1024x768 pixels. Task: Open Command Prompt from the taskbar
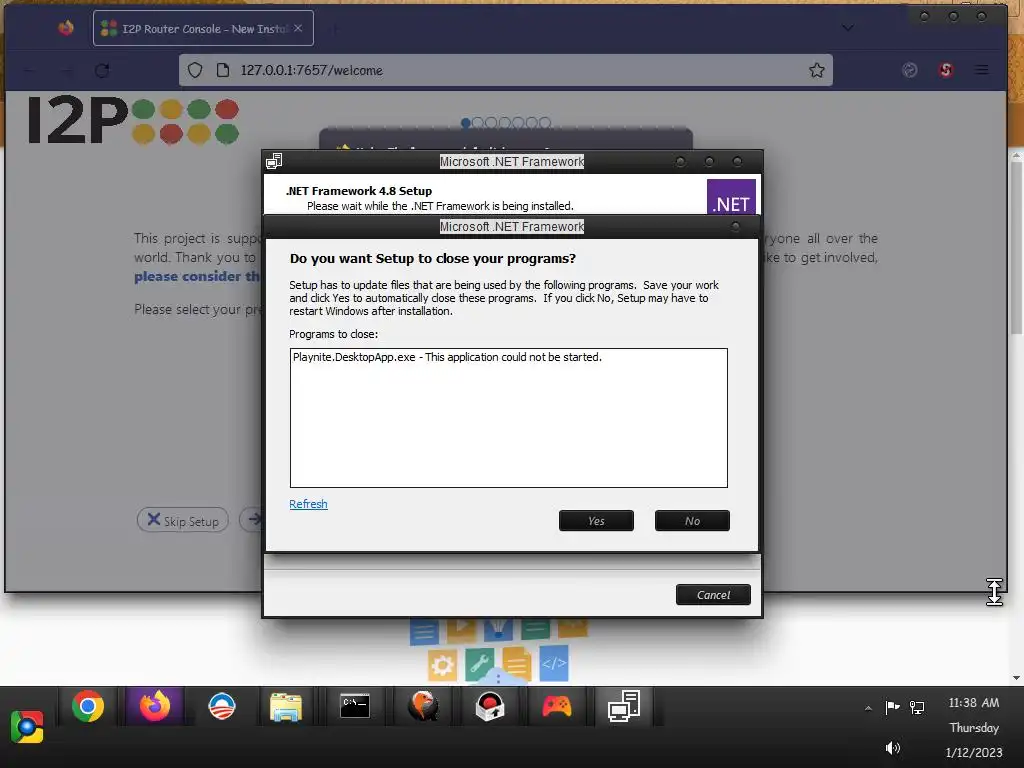pyautogui.click(x=355, y=707)
